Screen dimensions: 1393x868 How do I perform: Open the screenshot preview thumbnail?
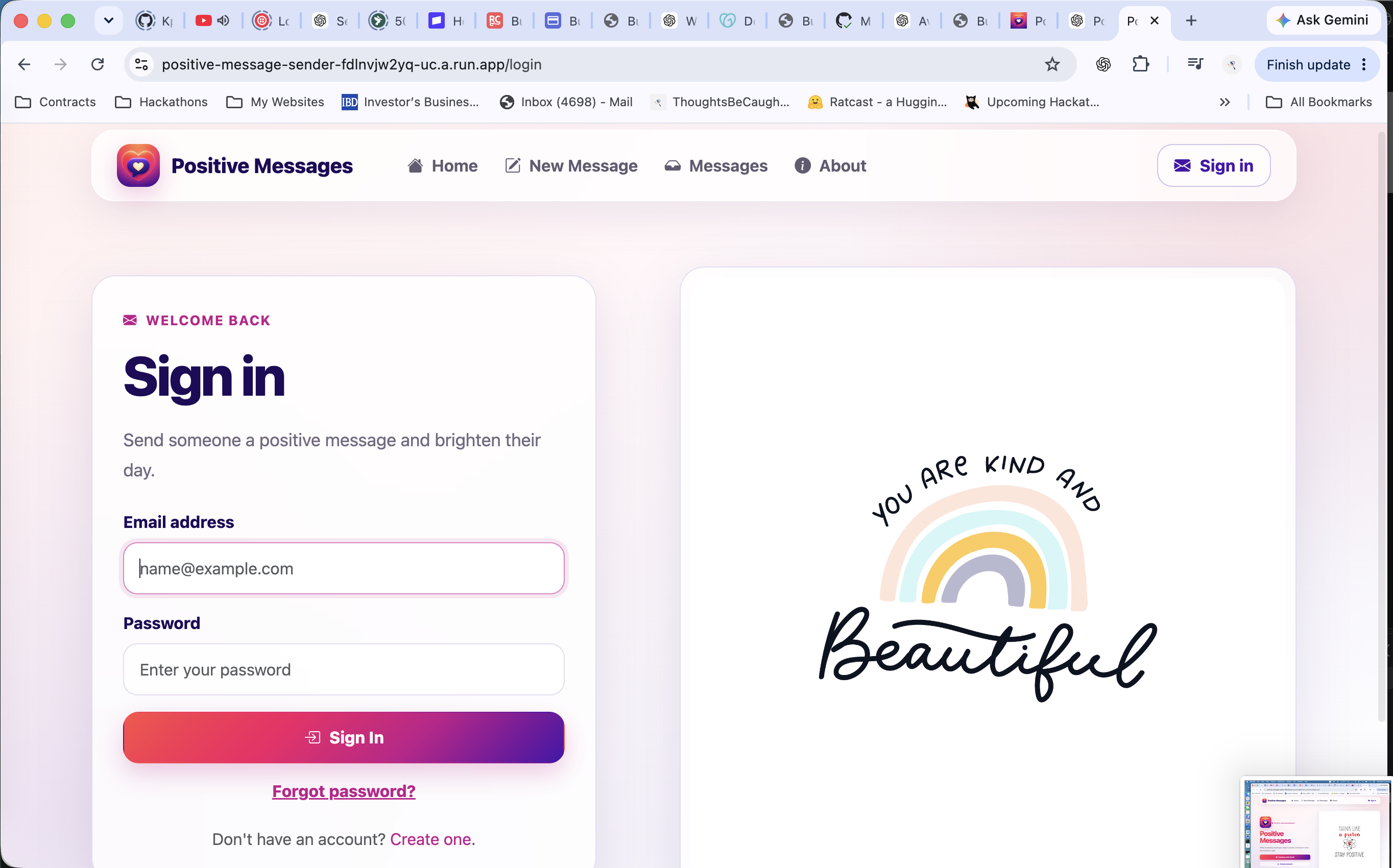pos(1317,822)
